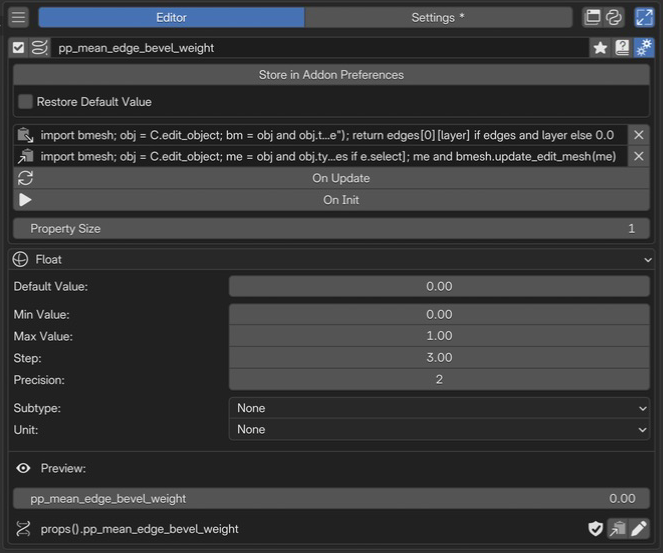The width and height of the screenshot is (663, 553).
Task: Click the star favorite icon
Action: pos(600,48)
